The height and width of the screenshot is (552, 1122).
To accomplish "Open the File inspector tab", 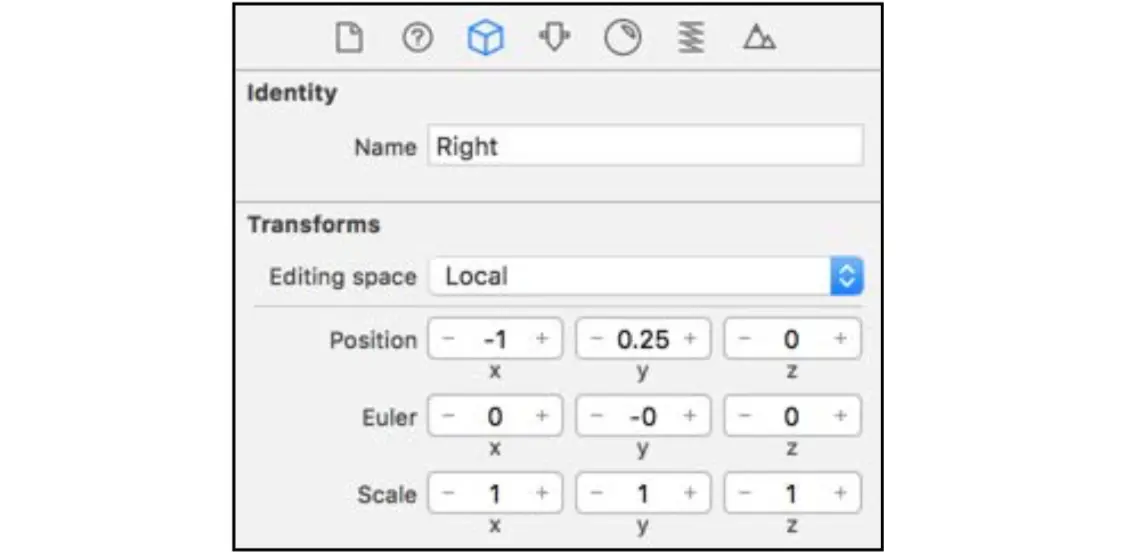I will 348,39.
